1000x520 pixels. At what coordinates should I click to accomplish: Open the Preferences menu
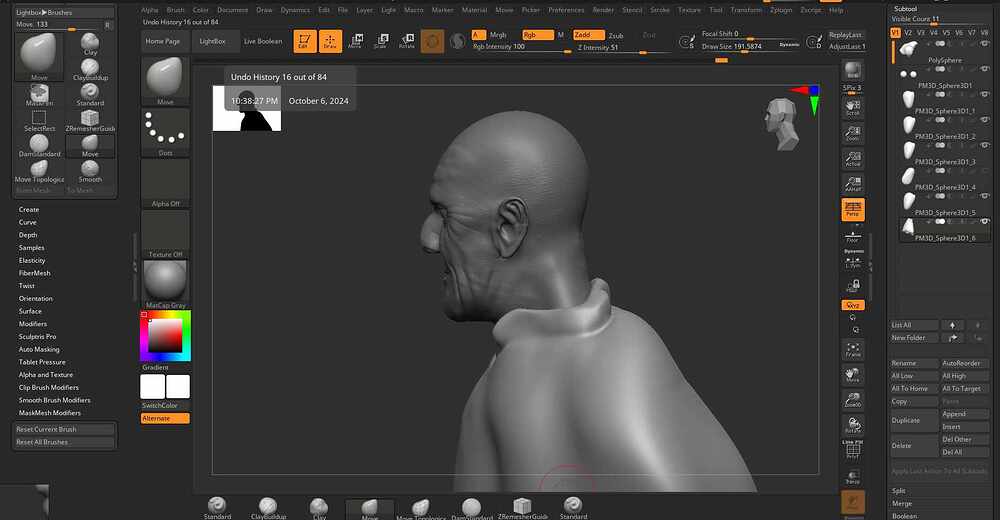point(566,10)
